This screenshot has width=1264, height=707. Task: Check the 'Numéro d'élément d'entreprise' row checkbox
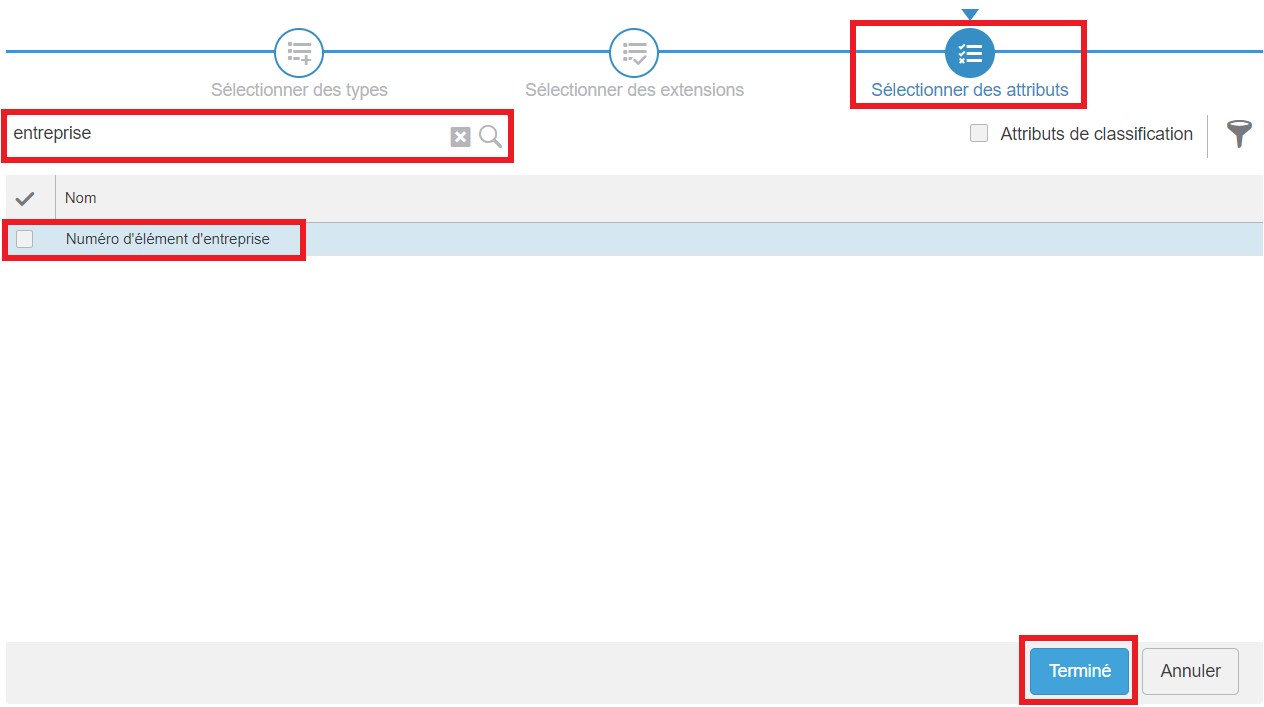[x=25, y=239]
